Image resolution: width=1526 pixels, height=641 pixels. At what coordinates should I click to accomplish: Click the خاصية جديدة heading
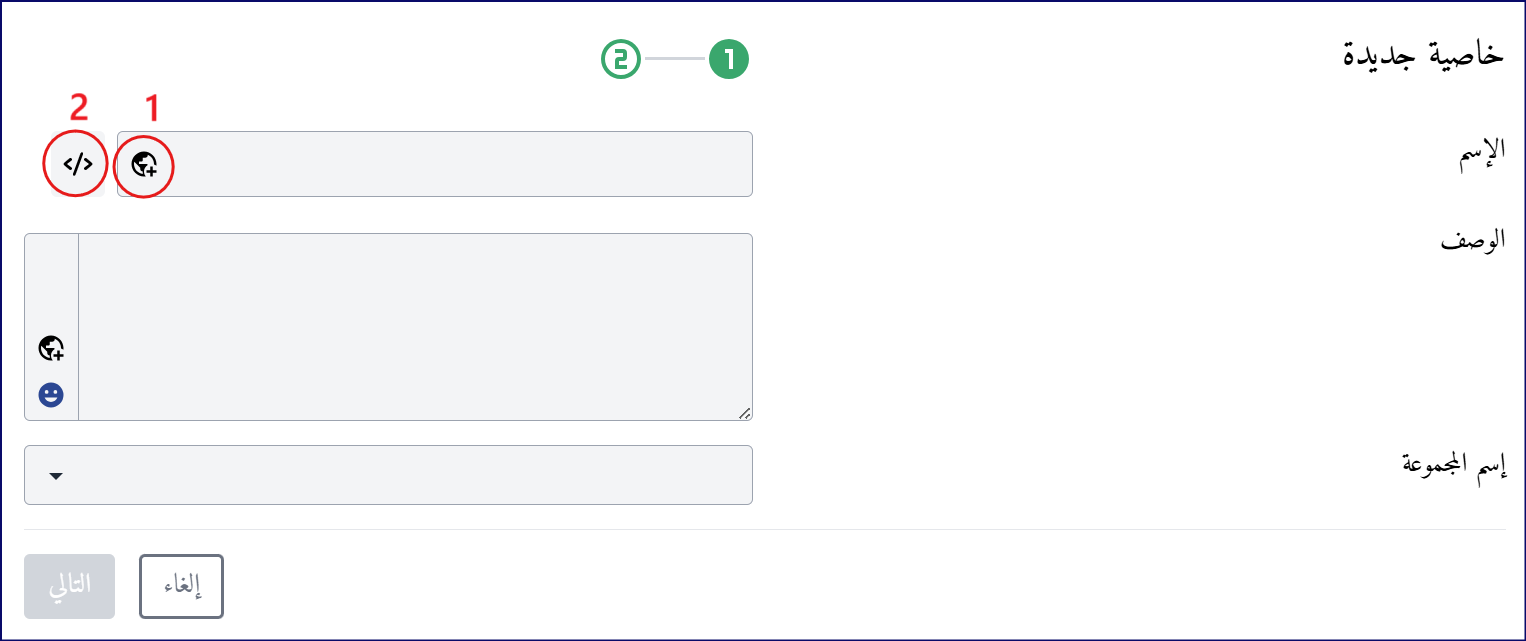pyautogui.click(x=1423, y=55)
